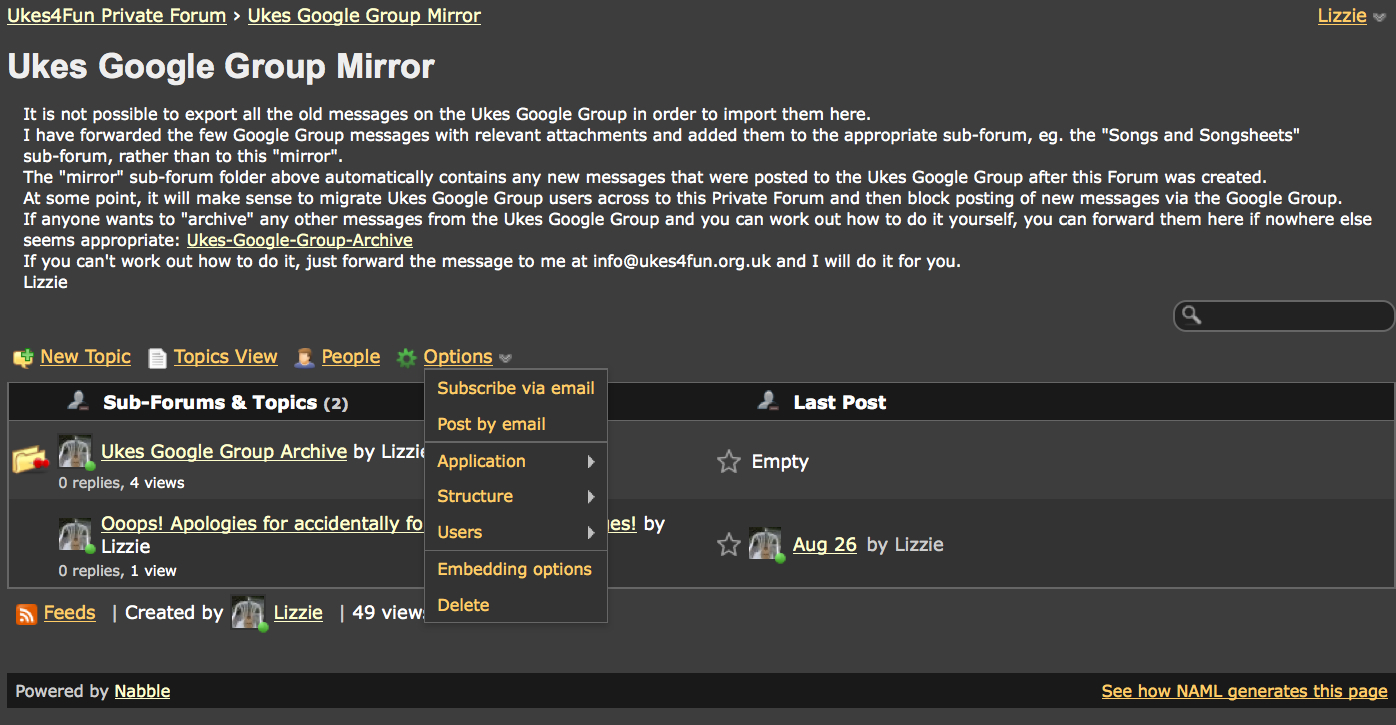Click Lizzie's avatar next to Created by

[x=248, y=613]
